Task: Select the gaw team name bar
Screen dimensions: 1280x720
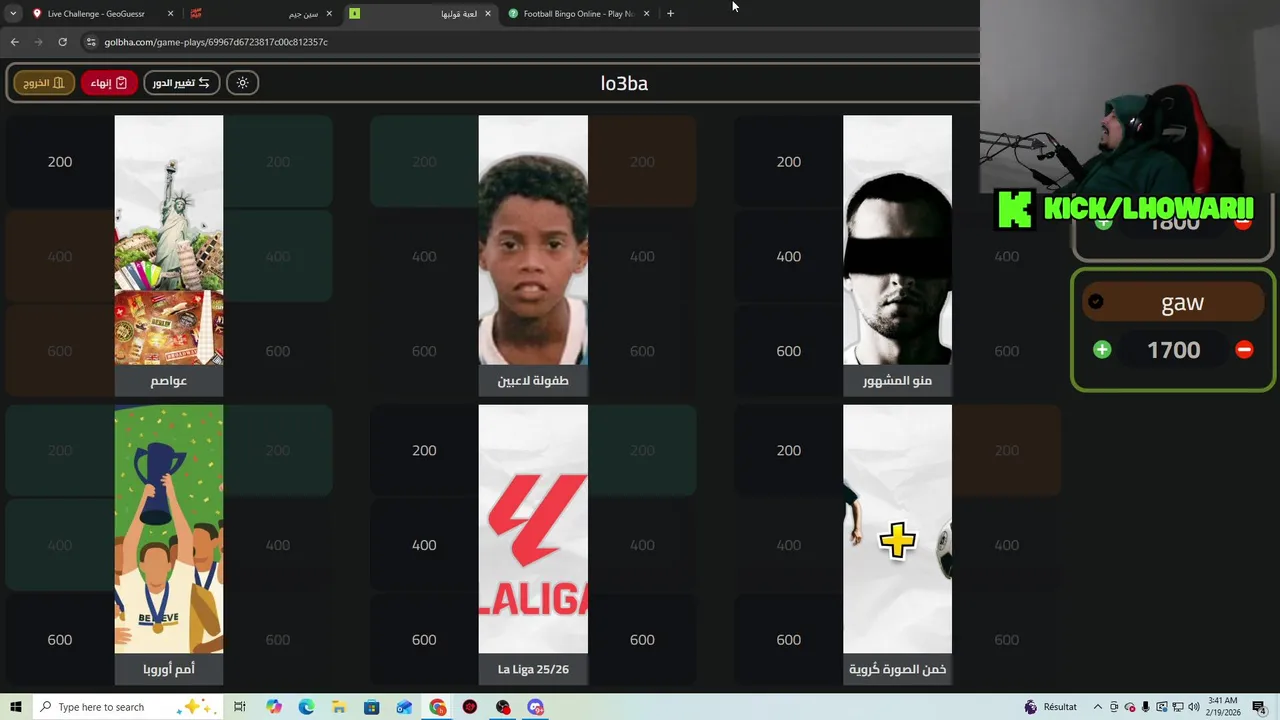Action: (x=1174, y=302)
